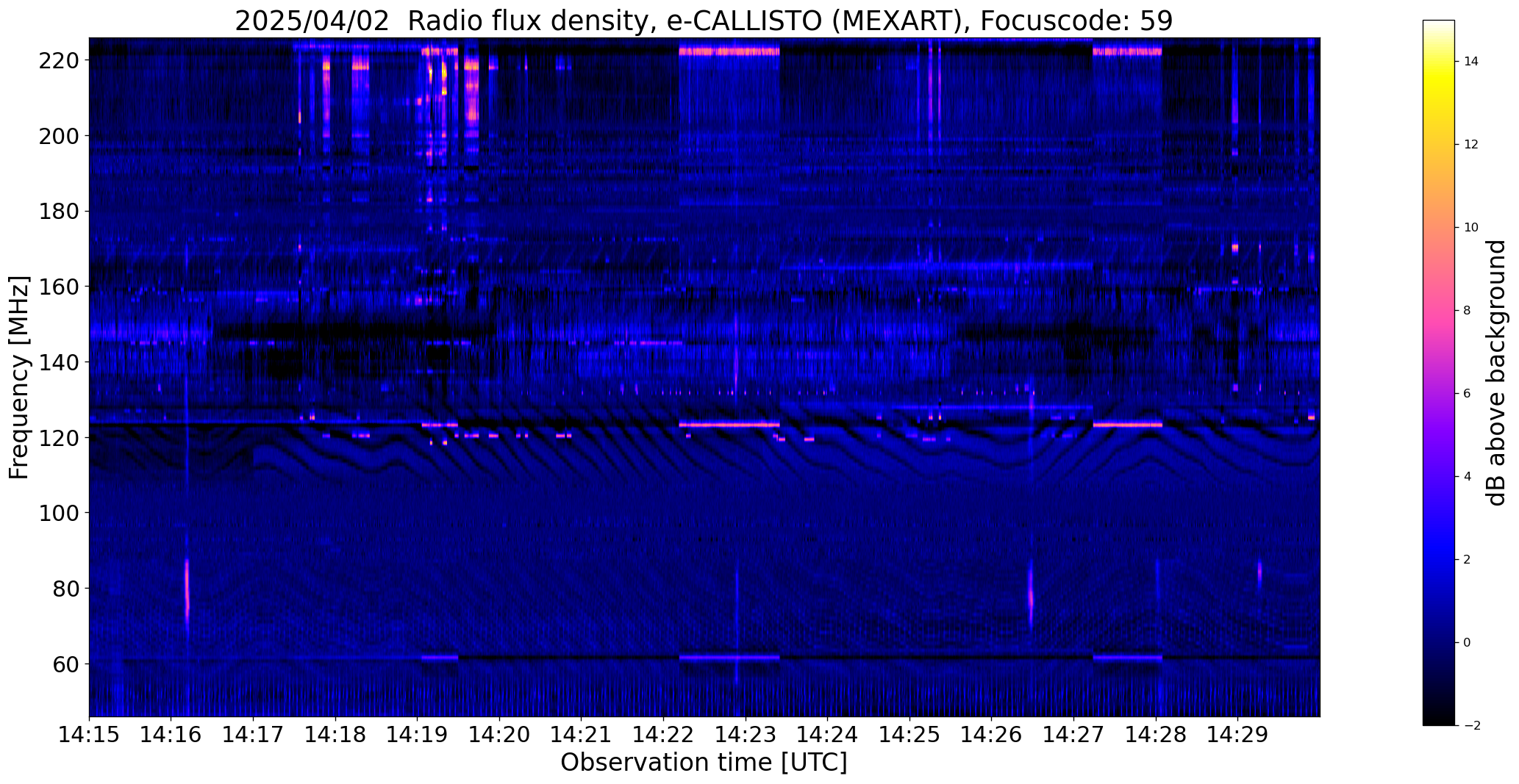Select the 14:26 time tick label
Screen dimensions: 1519x784
click(x=992, y=735)
